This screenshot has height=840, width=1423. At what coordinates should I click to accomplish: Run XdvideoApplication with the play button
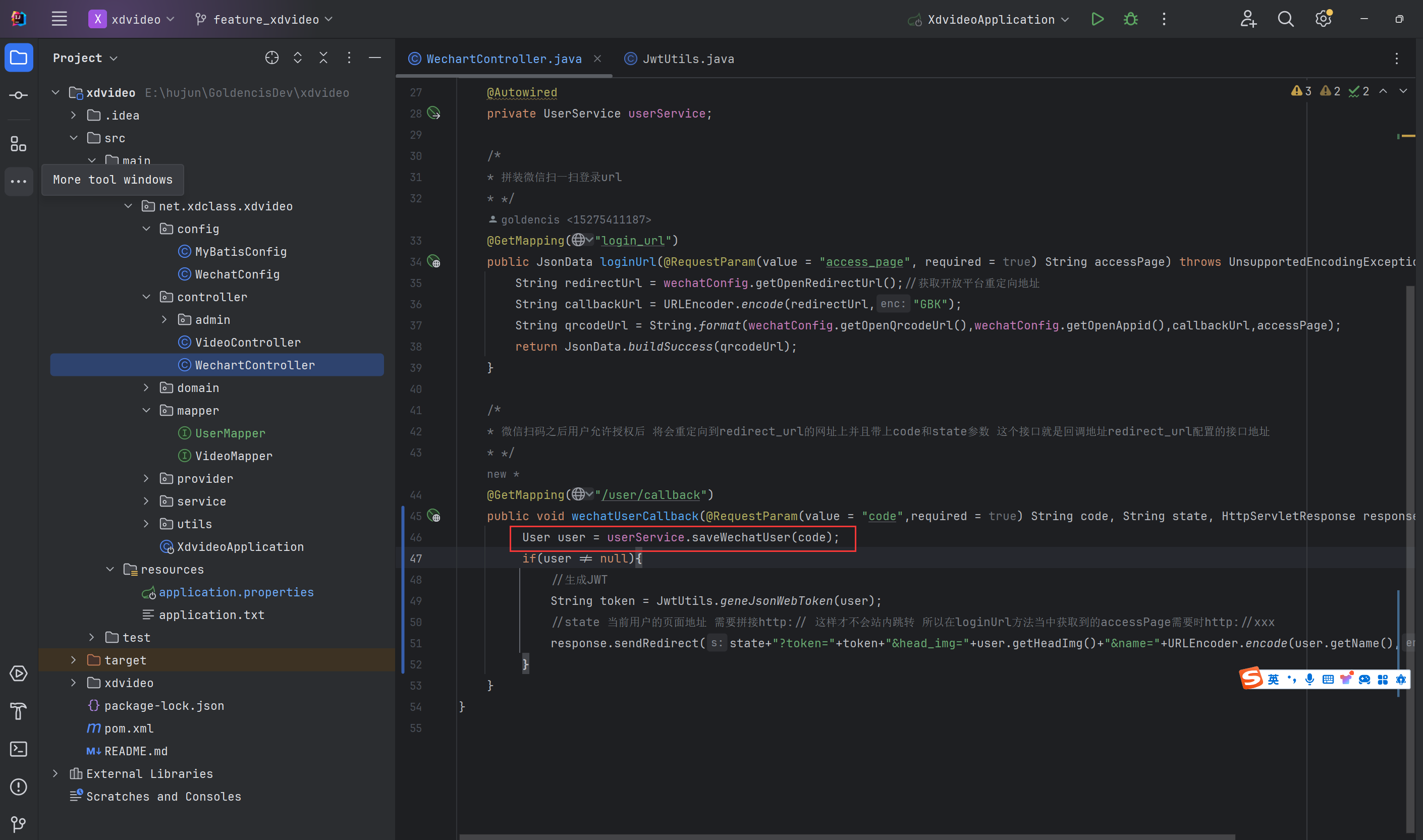click(1097, 19)
